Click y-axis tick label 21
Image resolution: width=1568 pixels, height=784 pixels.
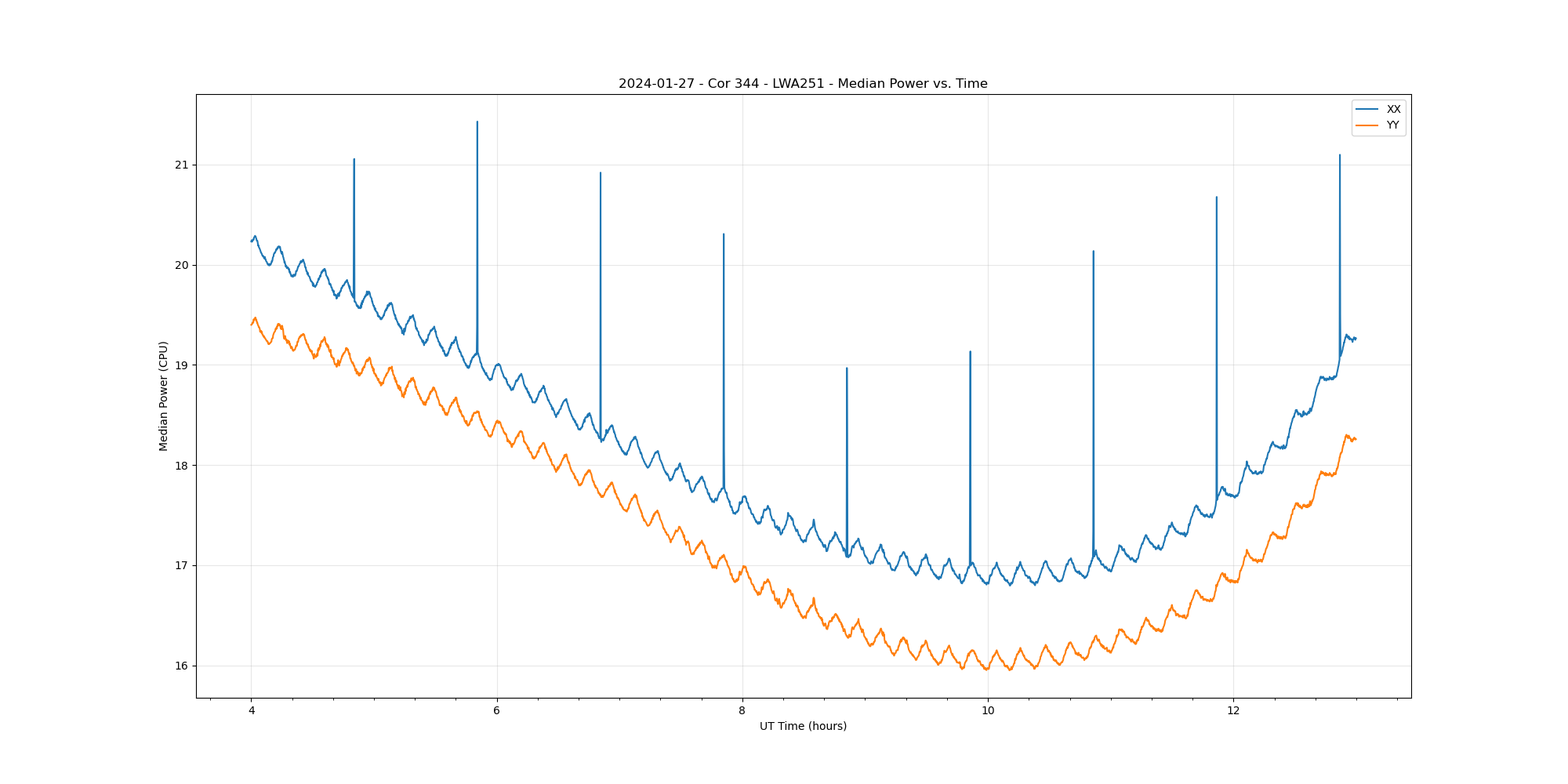click(x=182, y=165)
